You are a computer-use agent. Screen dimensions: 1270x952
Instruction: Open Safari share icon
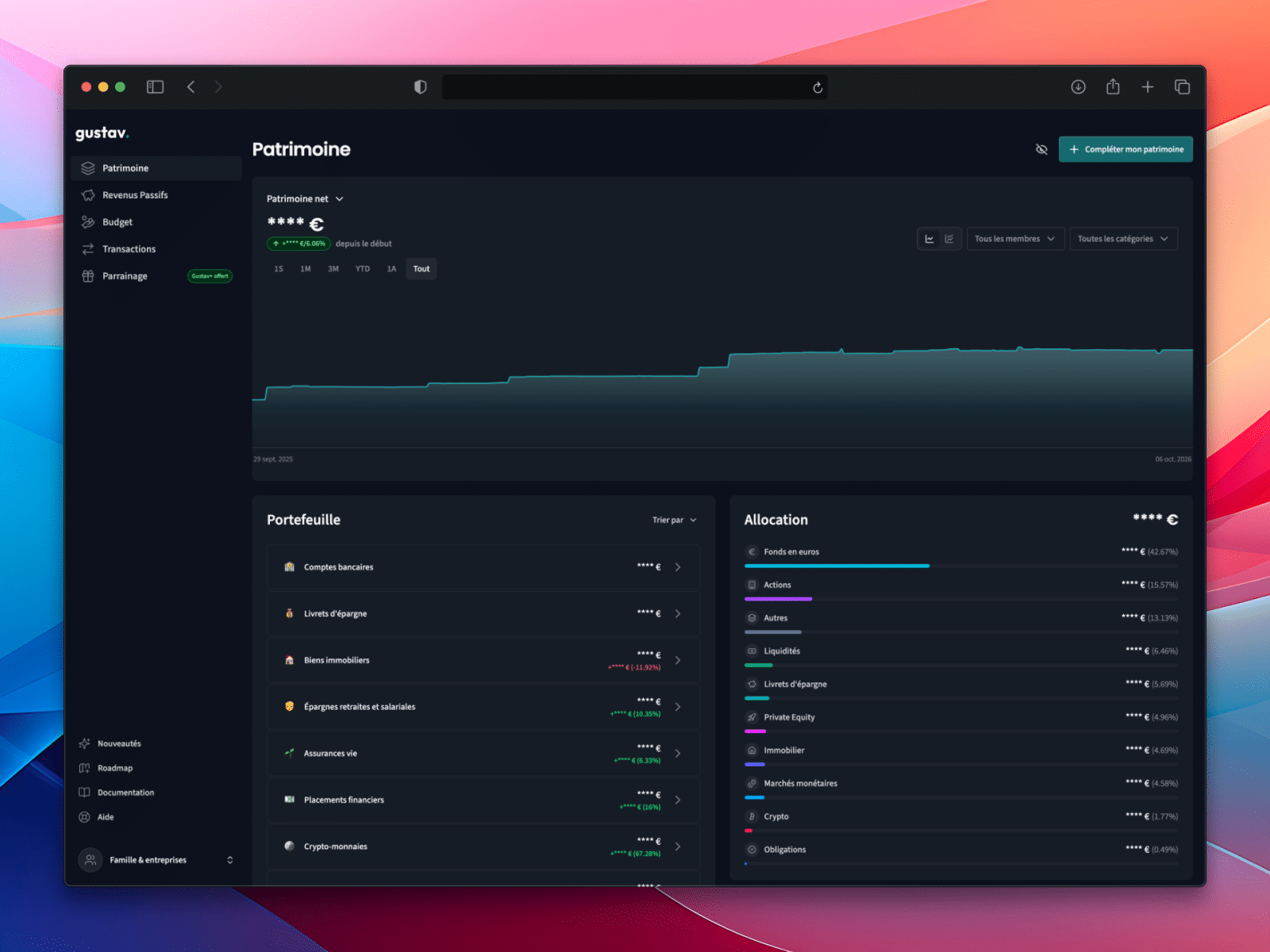pos(1113,86)
